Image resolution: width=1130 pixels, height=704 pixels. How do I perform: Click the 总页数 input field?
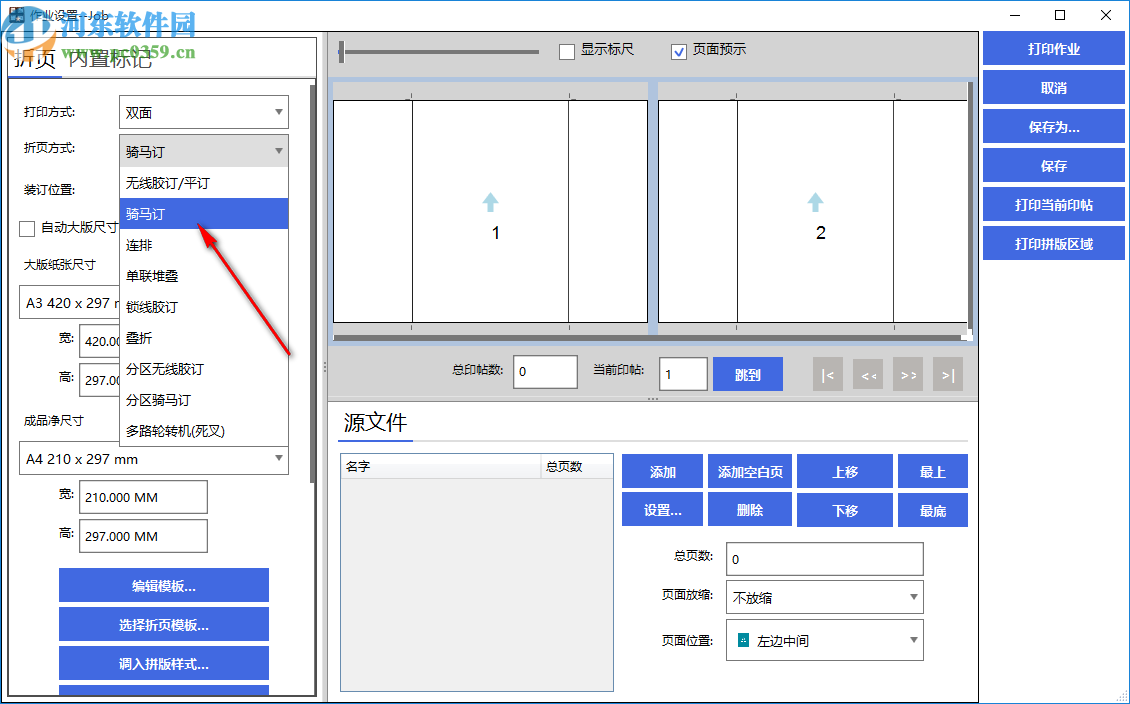pos(824,559)
